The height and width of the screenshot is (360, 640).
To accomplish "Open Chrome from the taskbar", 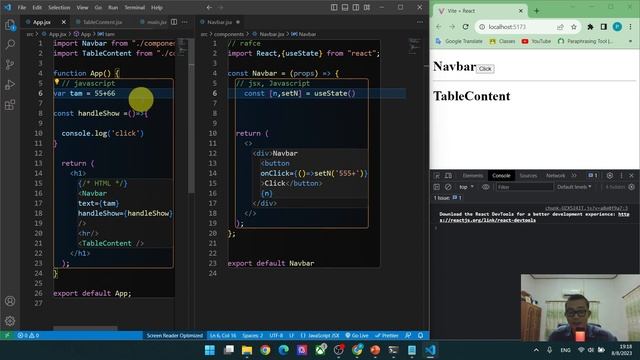I will [265, 350].
